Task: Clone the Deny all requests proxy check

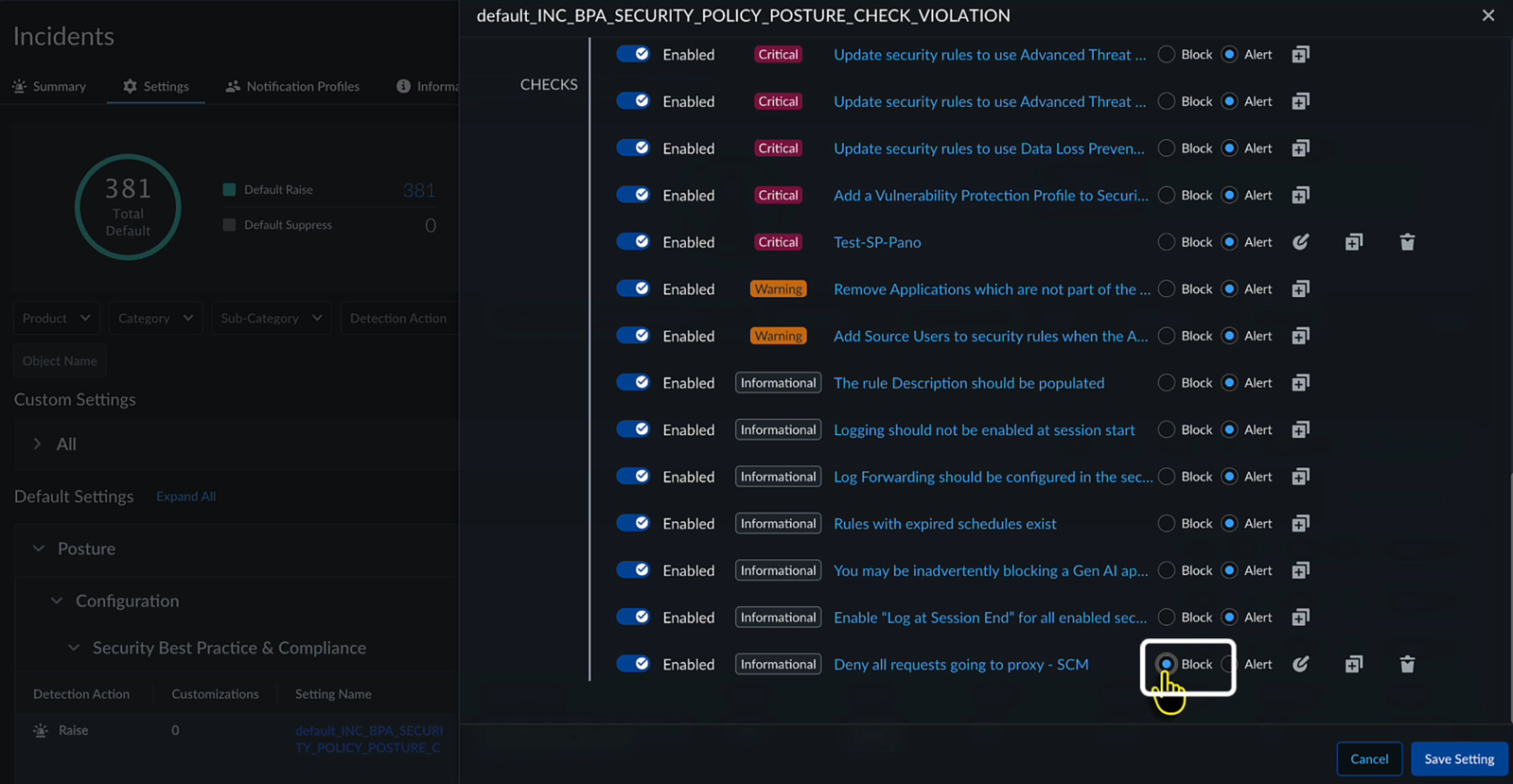Action: (1353, 664)
